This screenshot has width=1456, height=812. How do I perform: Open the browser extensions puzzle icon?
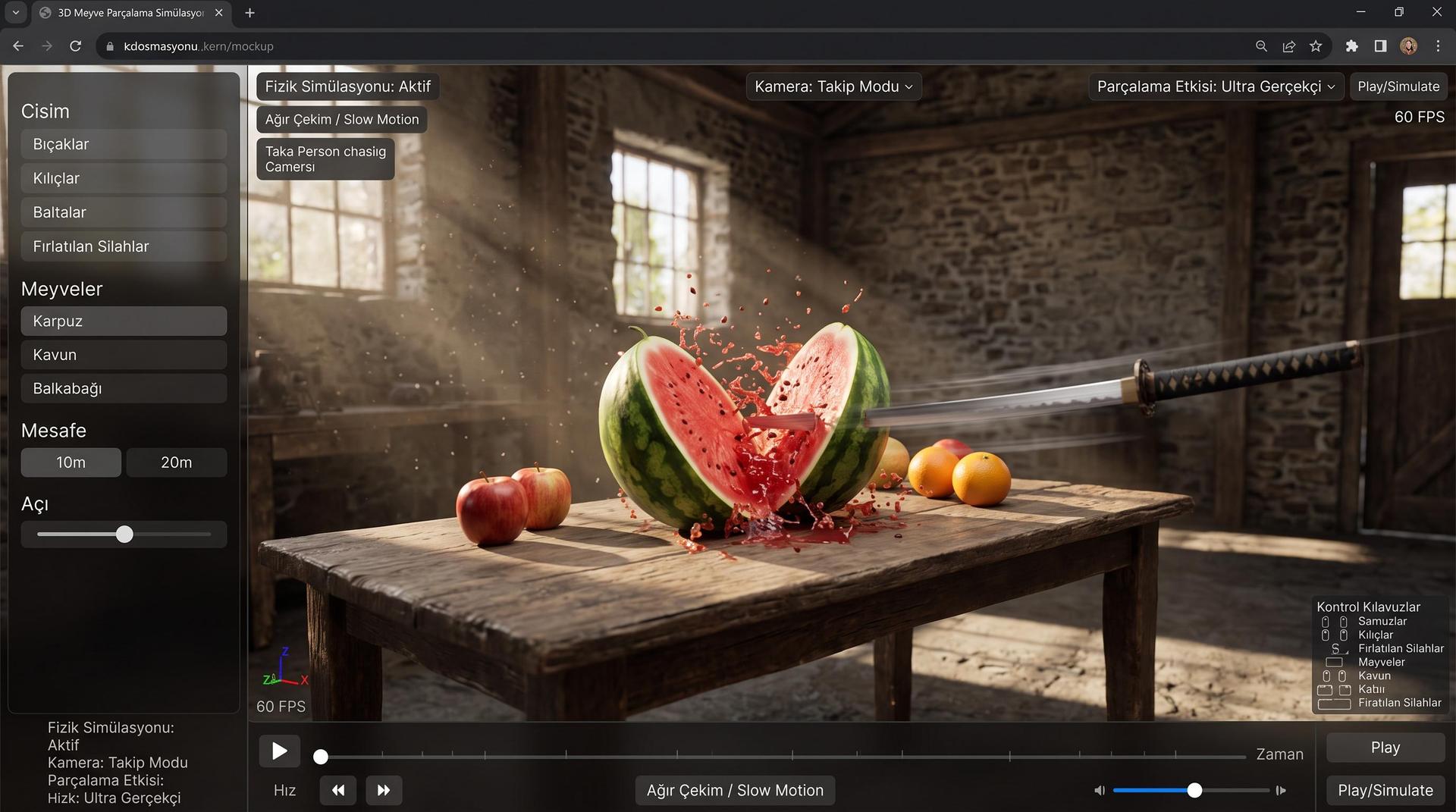point(1351,46)
